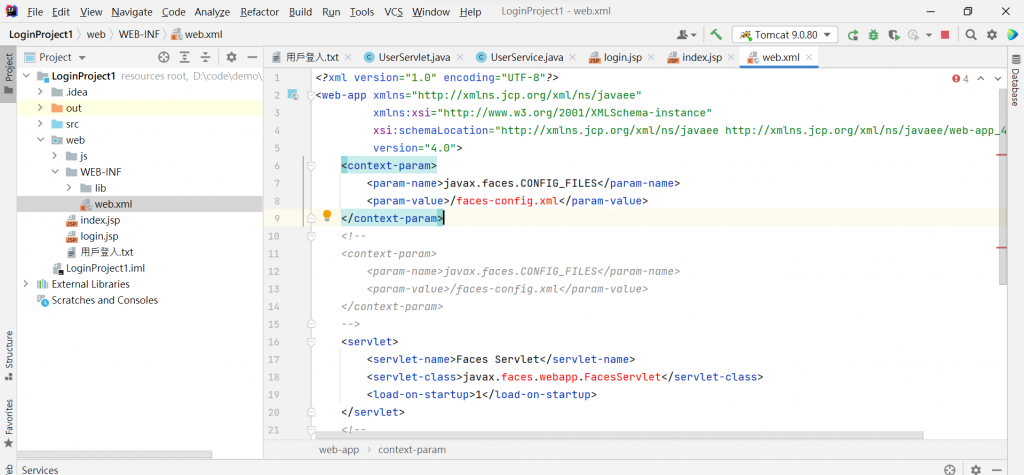Click LoginProject1 in navigation breadcrumb

tap(40, 35)
